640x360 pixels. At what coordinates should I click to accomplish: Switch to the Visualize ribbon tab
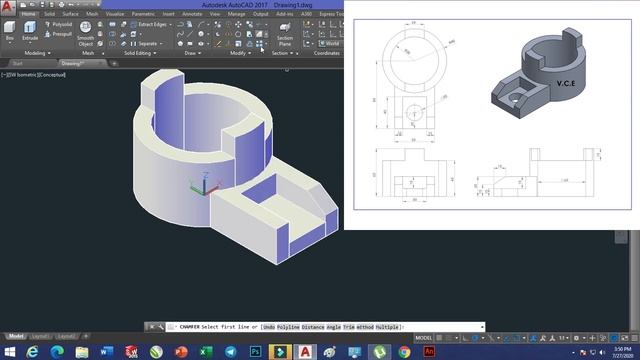pyautogui.click(x=115, y=14)
